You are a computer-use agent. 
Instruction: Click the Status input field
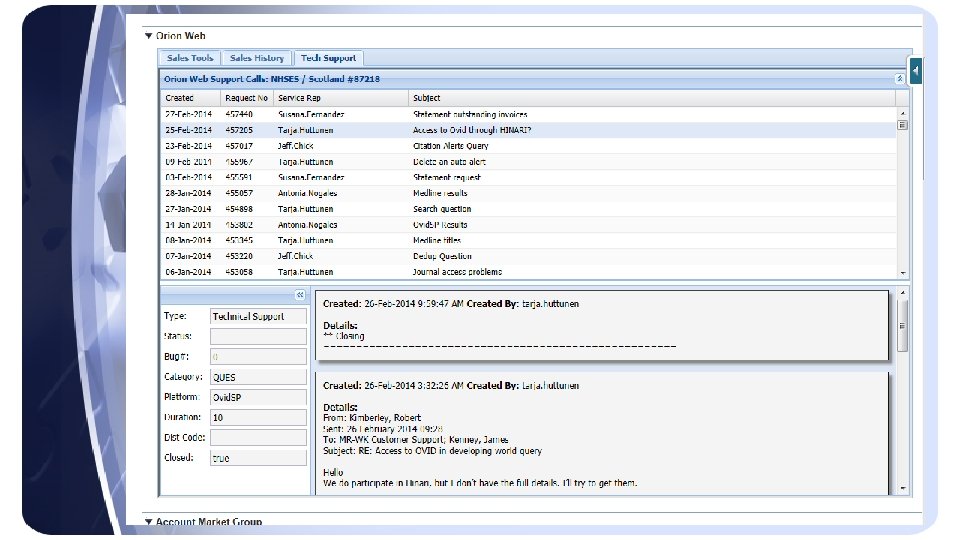click(x=258, y=337)
